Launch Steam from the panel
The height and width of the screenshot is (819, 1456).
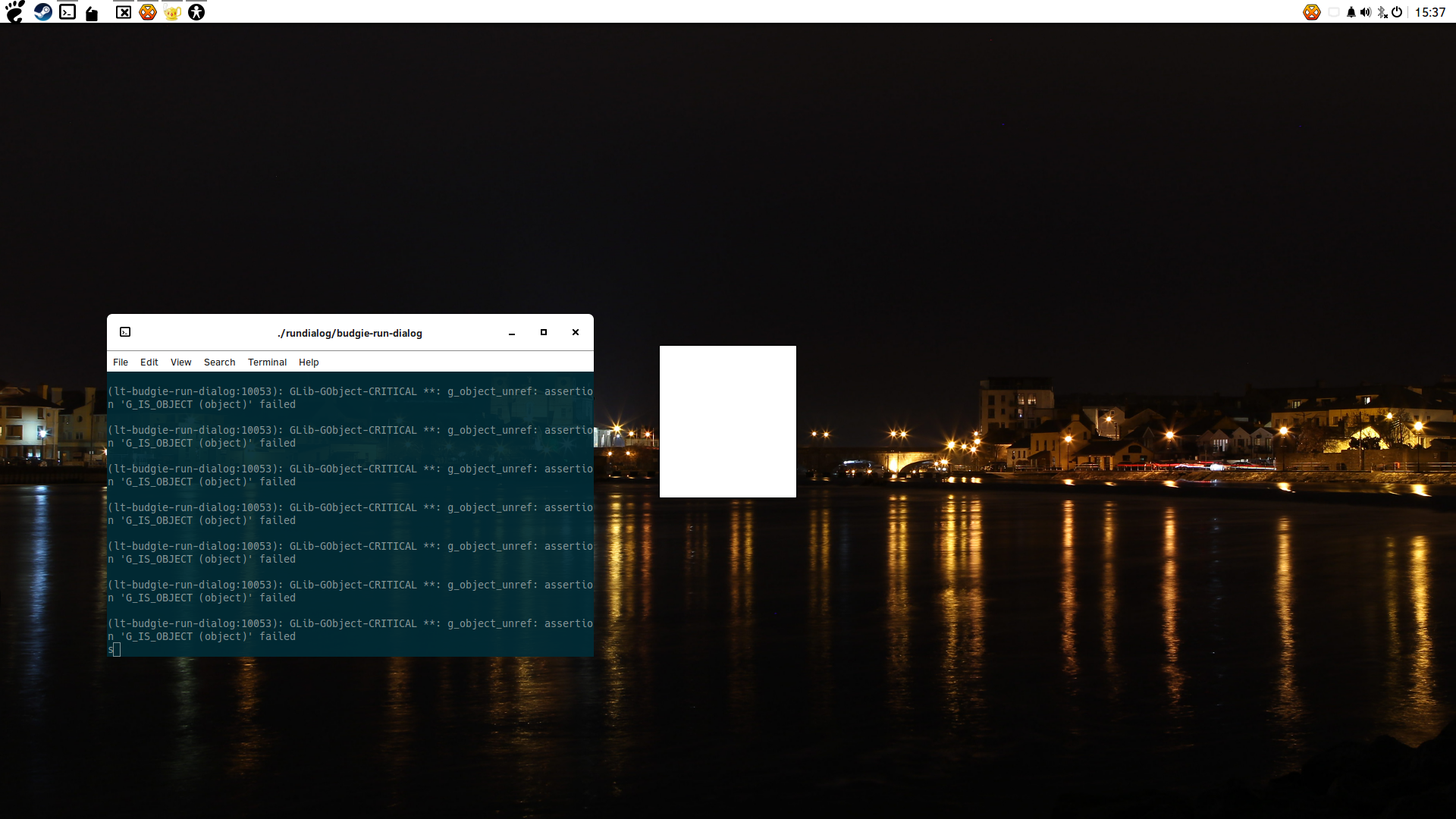click(x=43, y=12)
